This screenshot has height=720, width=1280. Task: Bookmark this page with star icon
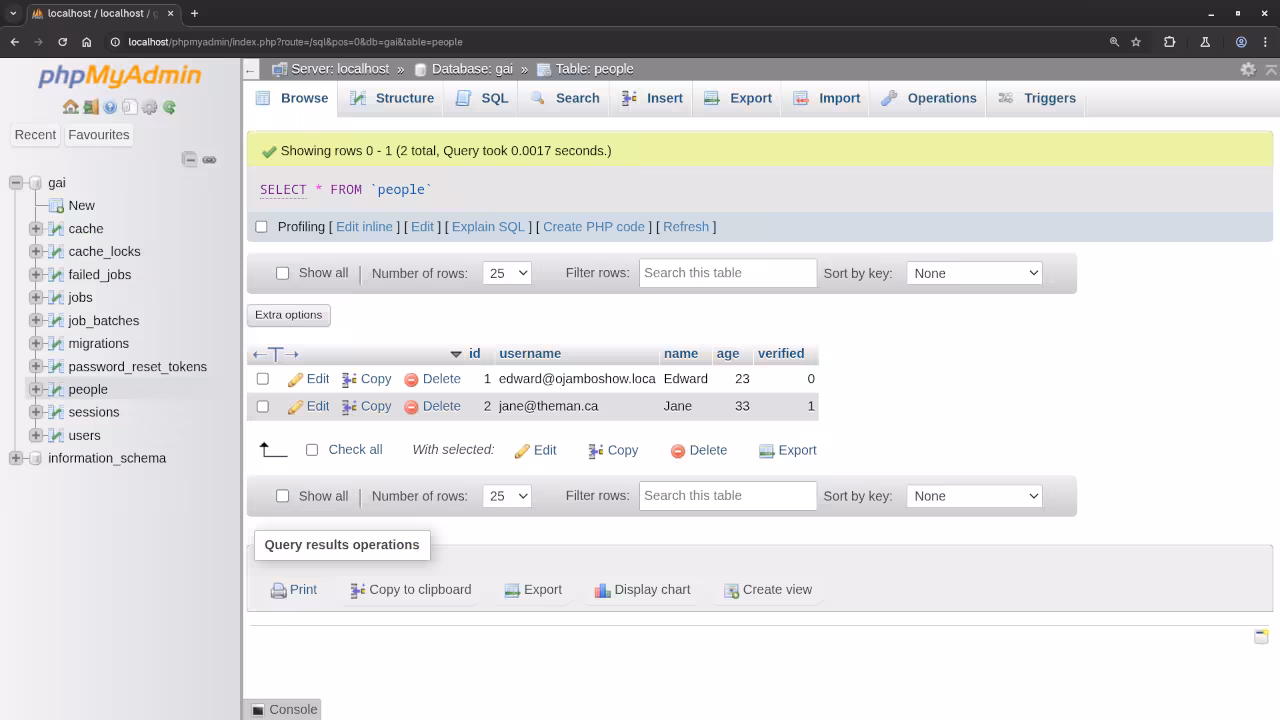pos(1136,42)
